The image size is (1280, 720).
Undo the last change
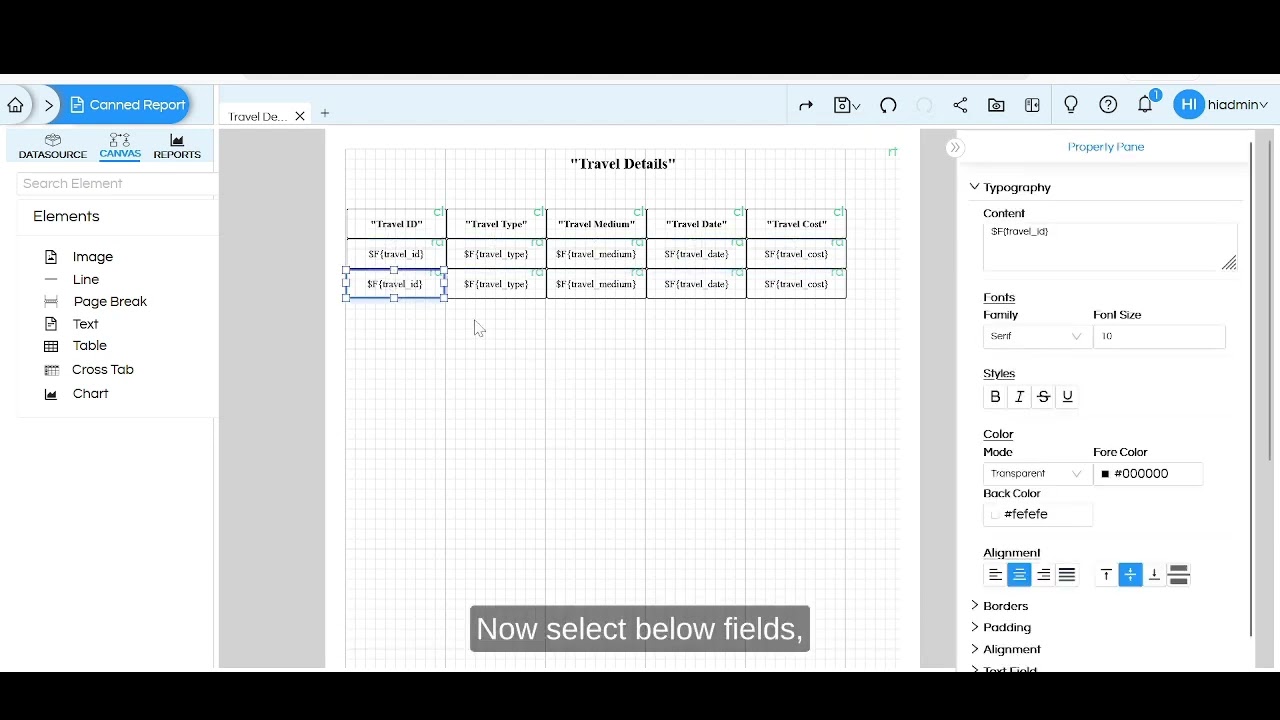tap(888, 105)
